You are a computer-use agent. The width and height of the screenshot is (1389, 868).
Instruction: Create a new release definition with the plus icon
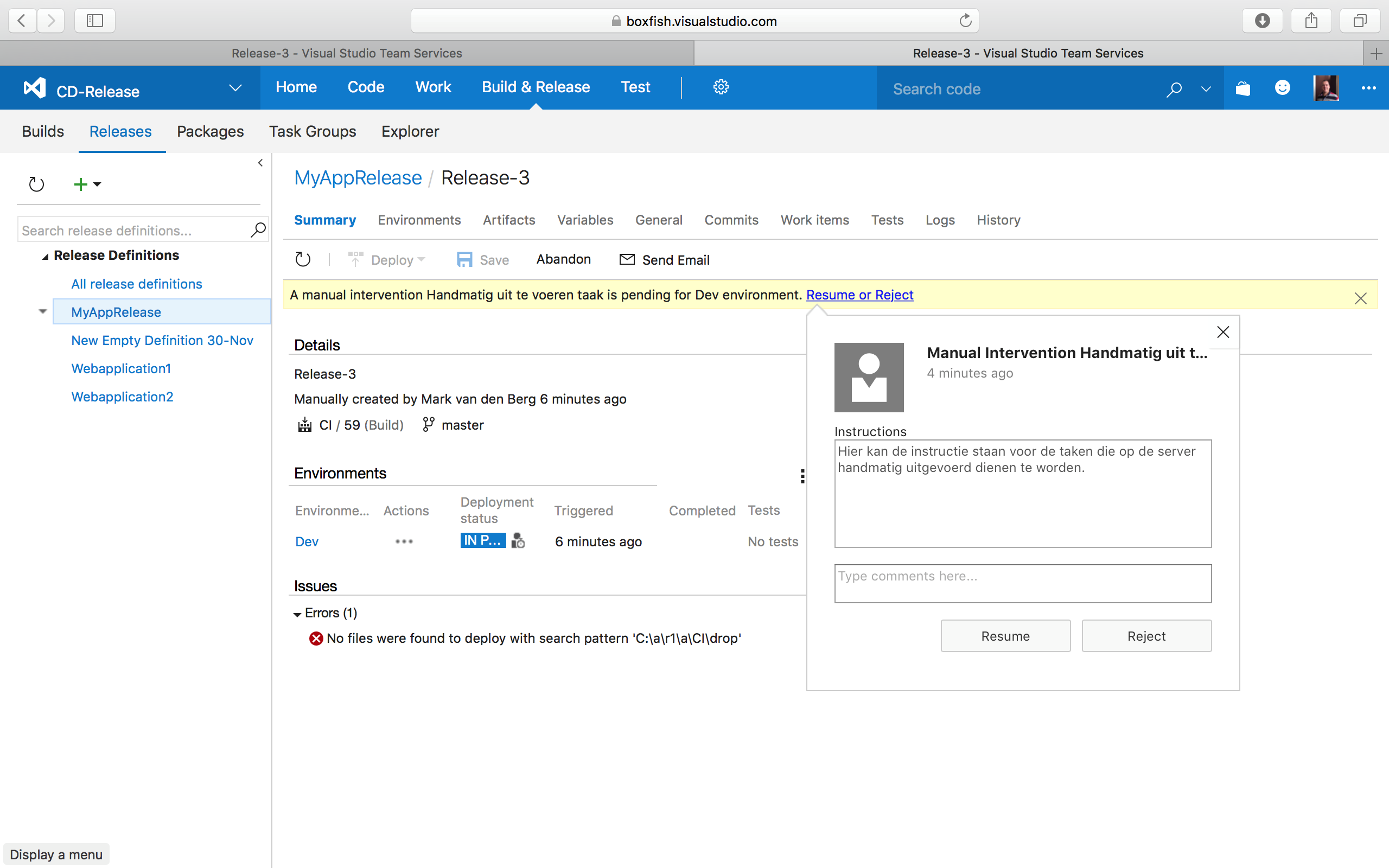click(x=81, y=184)
